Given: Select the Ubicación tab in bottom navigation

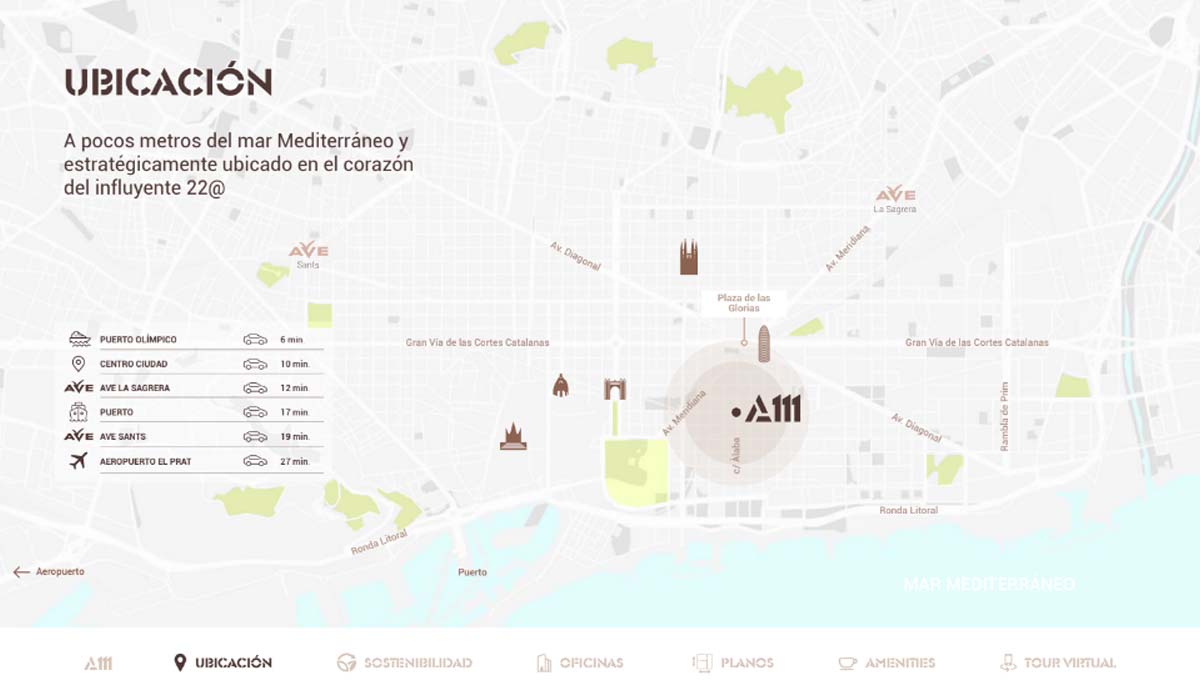Looking at the screenshot, I should point(223,662).
